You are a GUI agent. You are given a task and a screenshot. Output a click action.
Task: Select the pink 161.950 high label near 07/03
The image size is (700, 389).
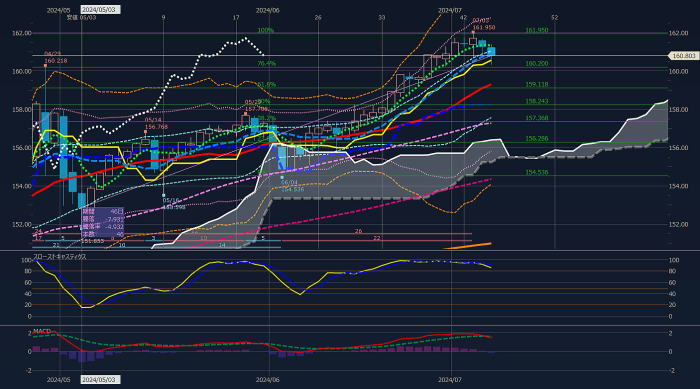click(x=484, y=28)
